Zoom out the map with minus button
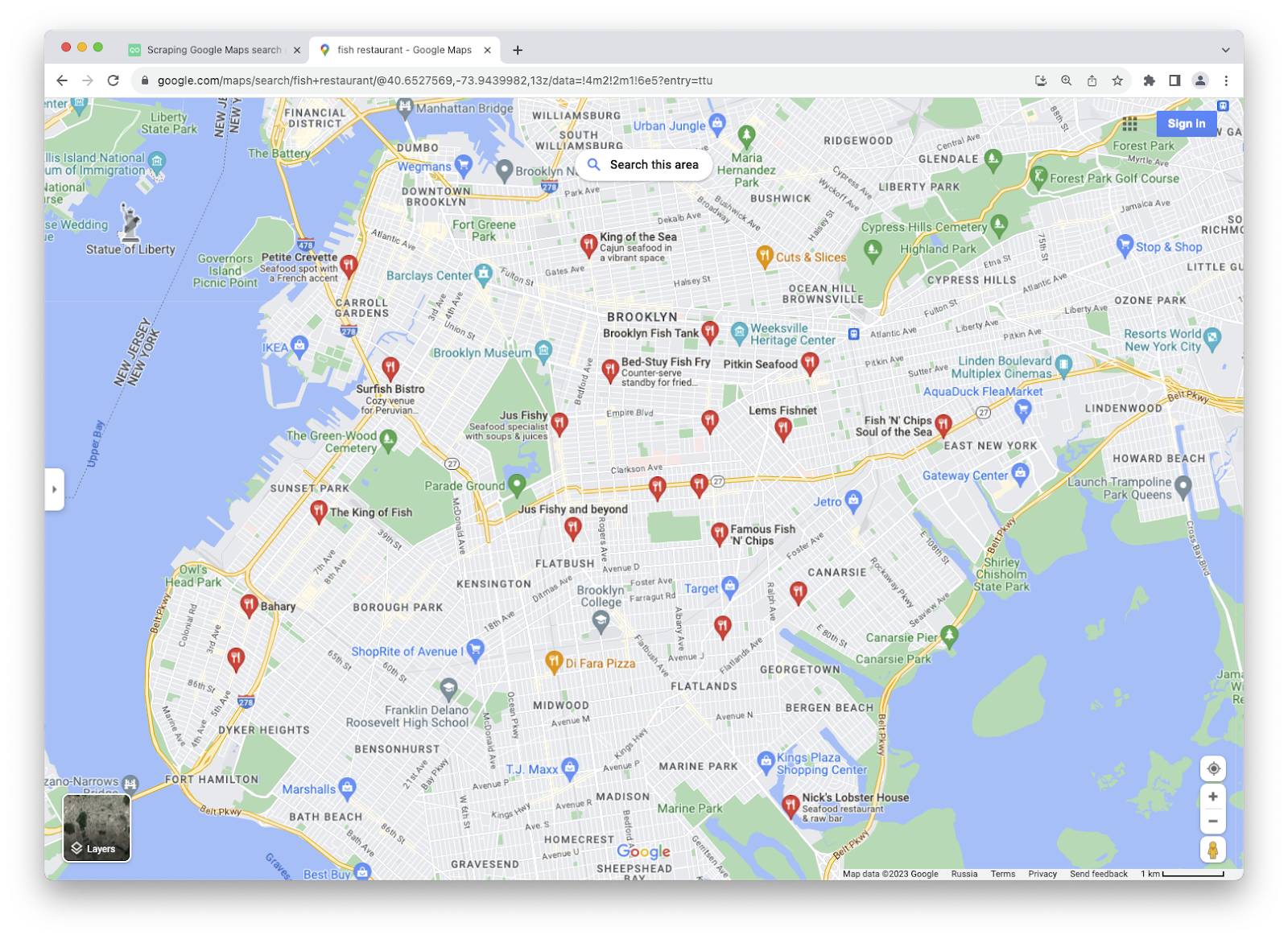 (1212, 822)
